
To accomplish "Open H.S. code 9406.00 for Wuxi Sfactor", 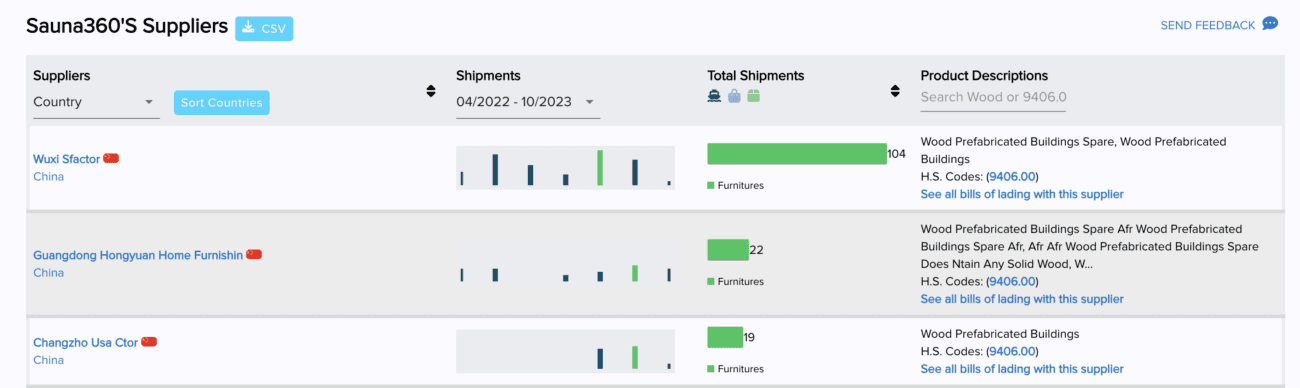I will click(1013, 176).
